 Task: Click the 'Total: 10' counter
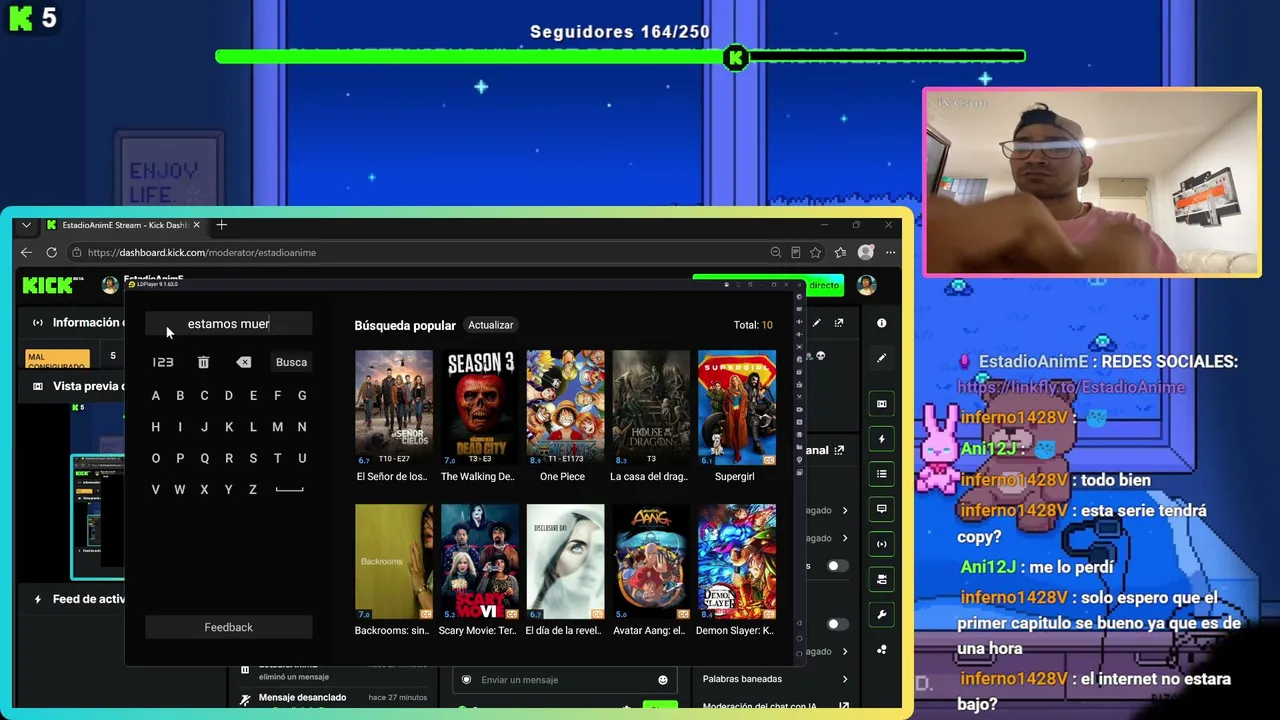[753, 325]
